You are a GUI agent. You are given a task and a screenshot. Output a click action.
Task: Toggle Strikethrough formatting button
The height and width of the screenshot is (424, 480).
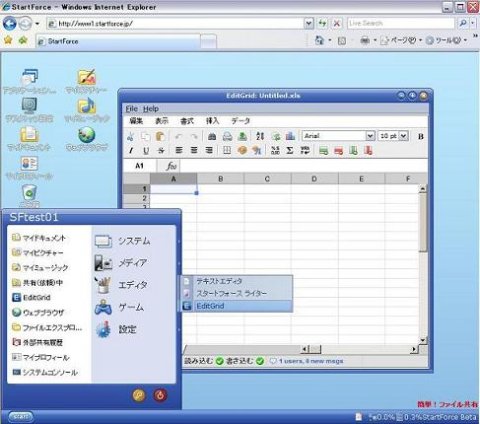(x=161, y=151)
